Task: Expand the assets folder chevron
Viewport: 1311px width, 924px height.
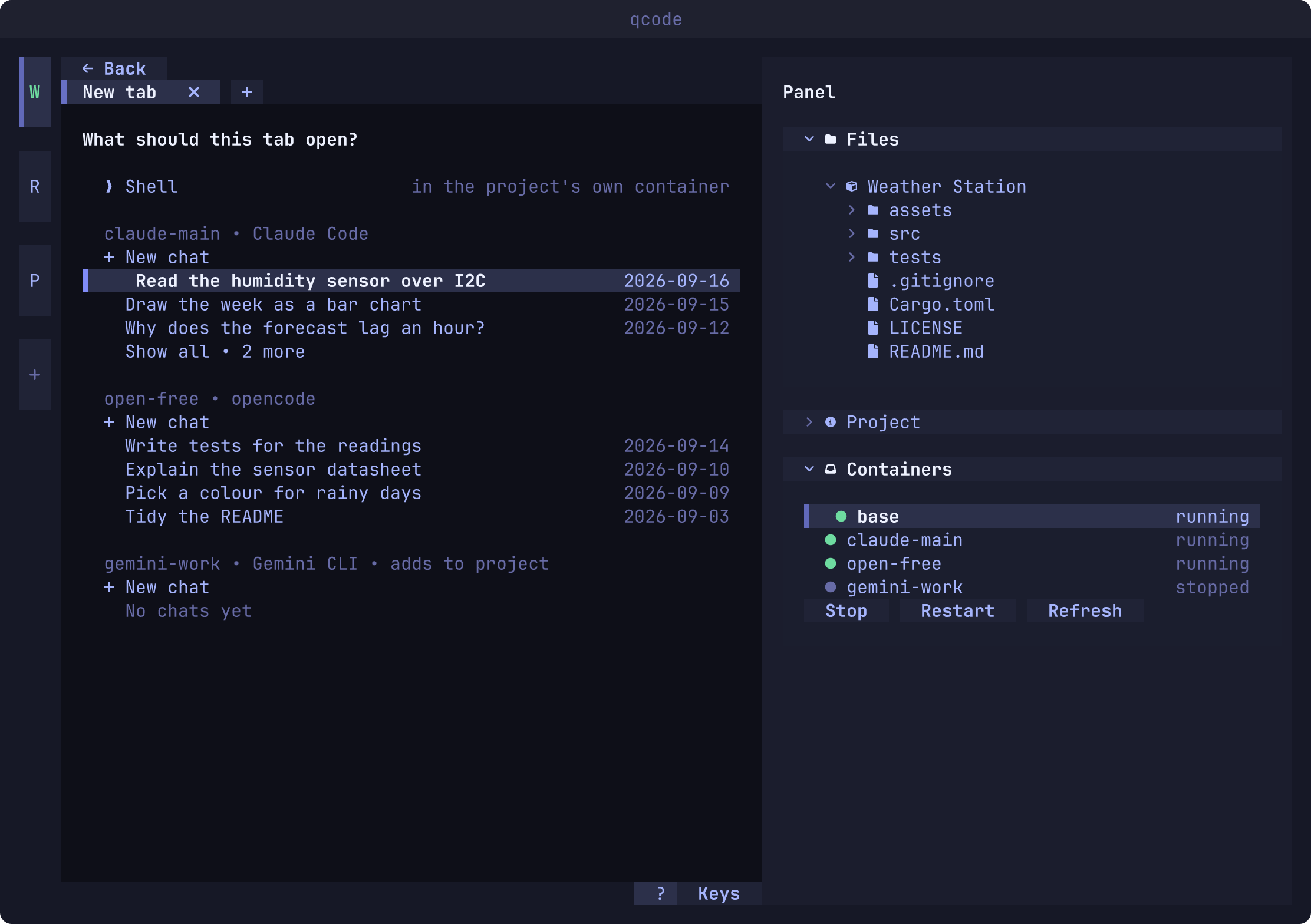Action: 852,210
